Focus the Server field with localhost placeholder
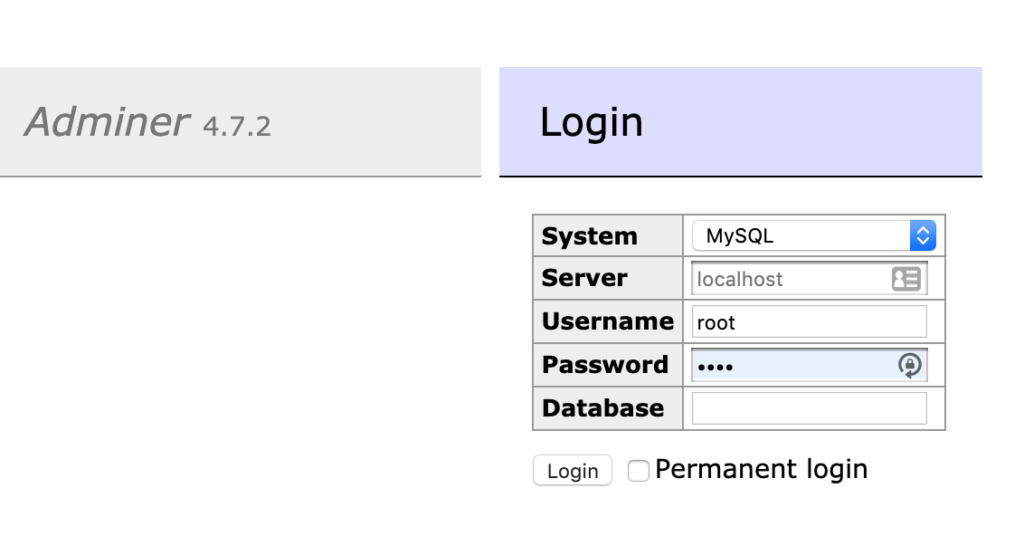The image size is (1024, 536). (809, 279)
